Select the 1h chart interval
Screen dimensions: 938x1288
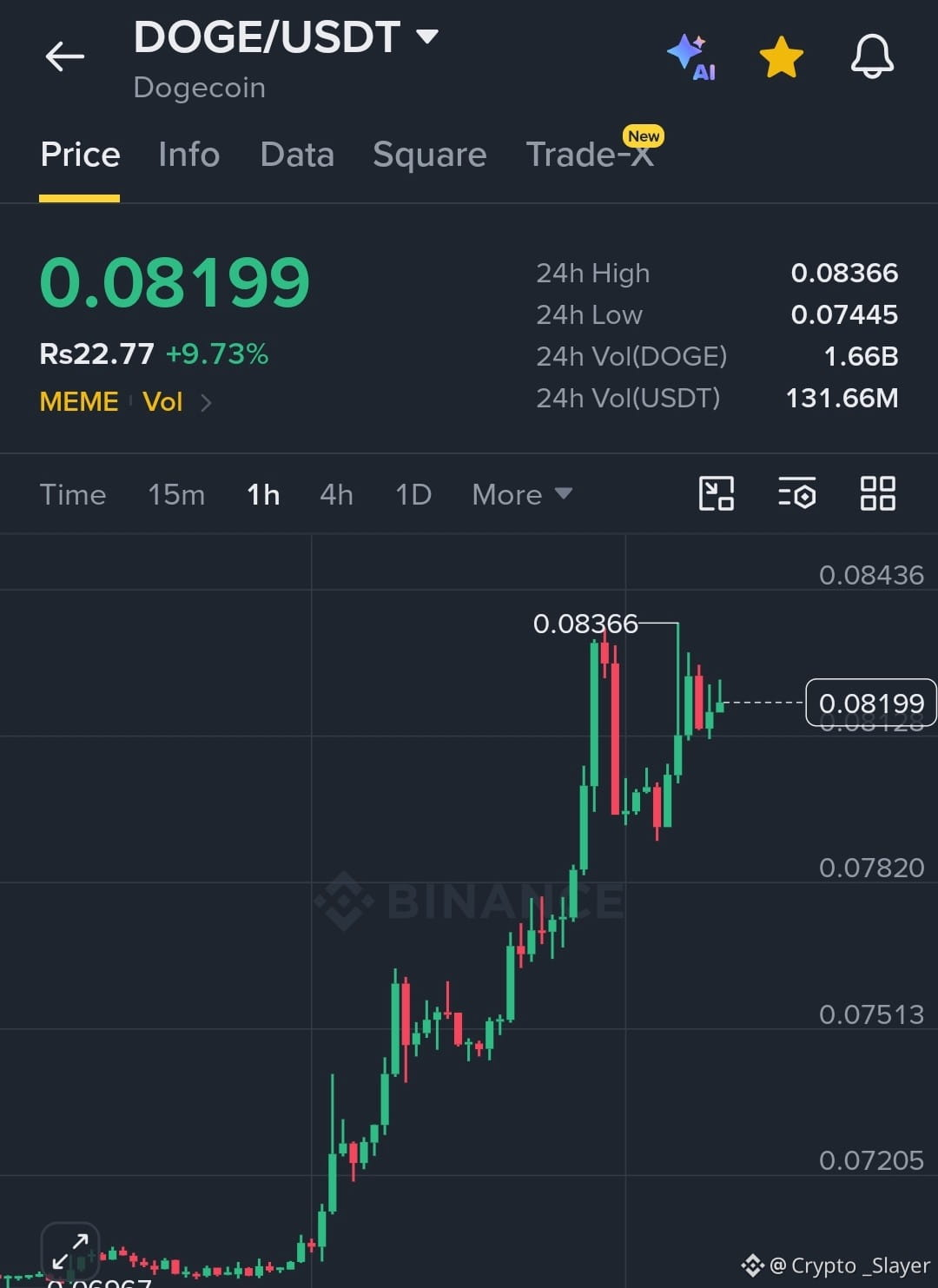[x=263, y=494]
